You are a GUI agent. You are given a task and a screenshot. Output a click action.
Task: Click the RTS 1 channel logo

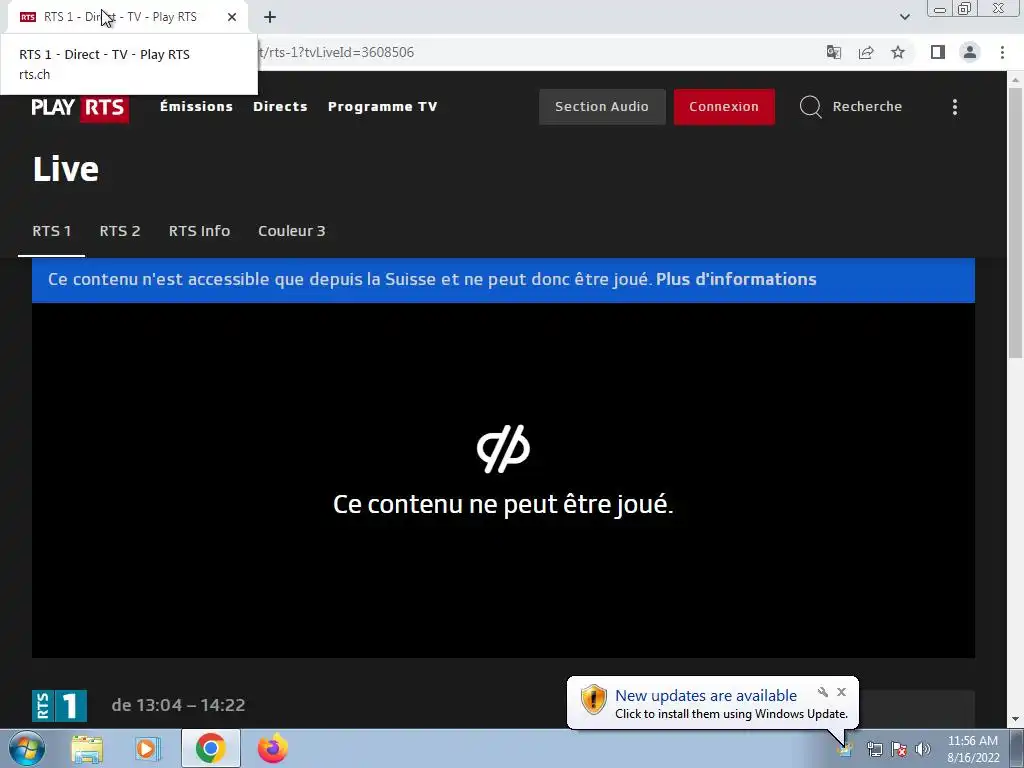coord(59,706)
